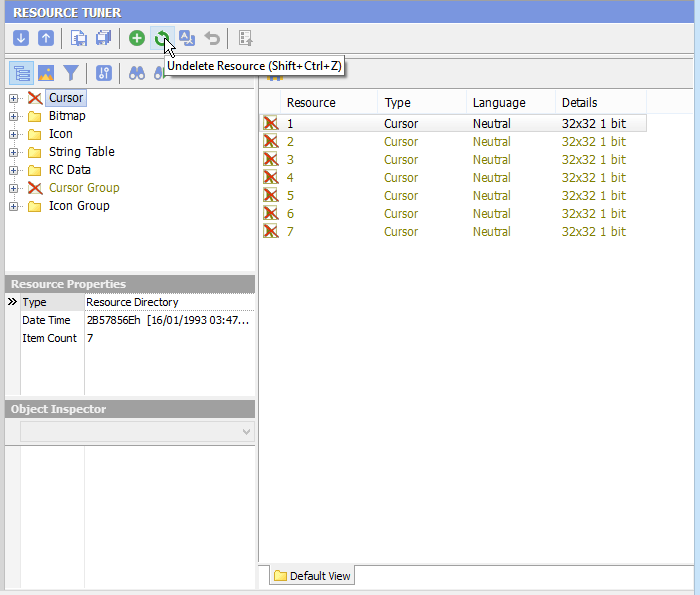Select the resource row numbered 7
700x595 pixels.
(453, 231)
